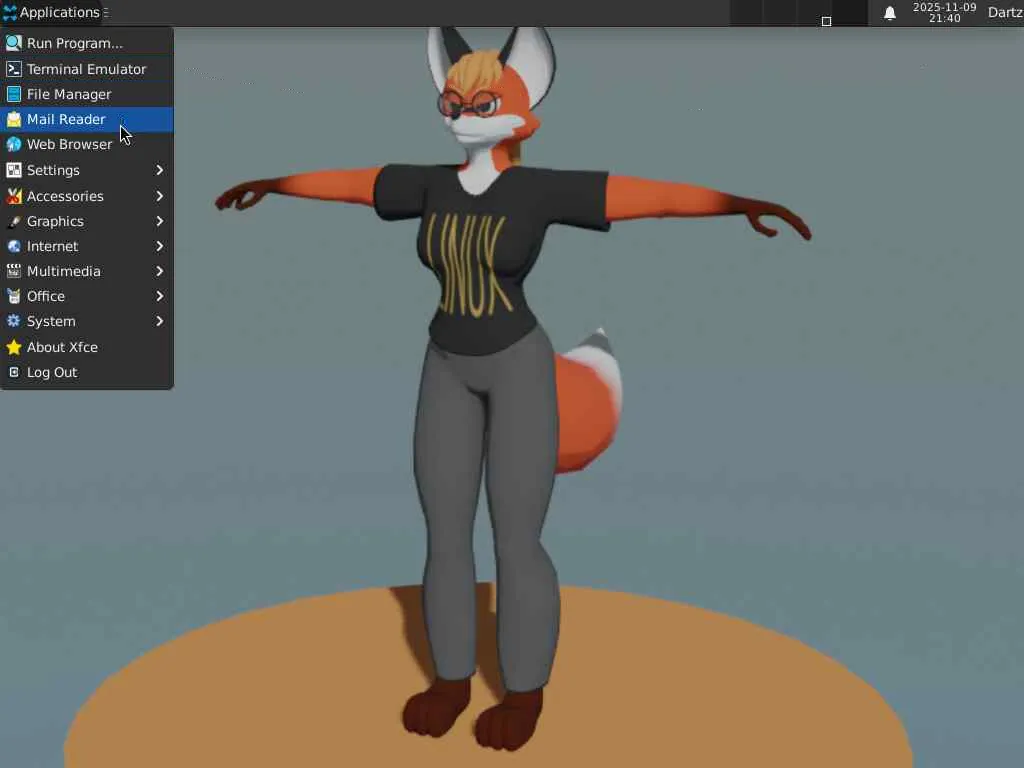Choose Run Program... from the menu
This screenshot has height=768, width=1024.
click(x=87, y=43)
